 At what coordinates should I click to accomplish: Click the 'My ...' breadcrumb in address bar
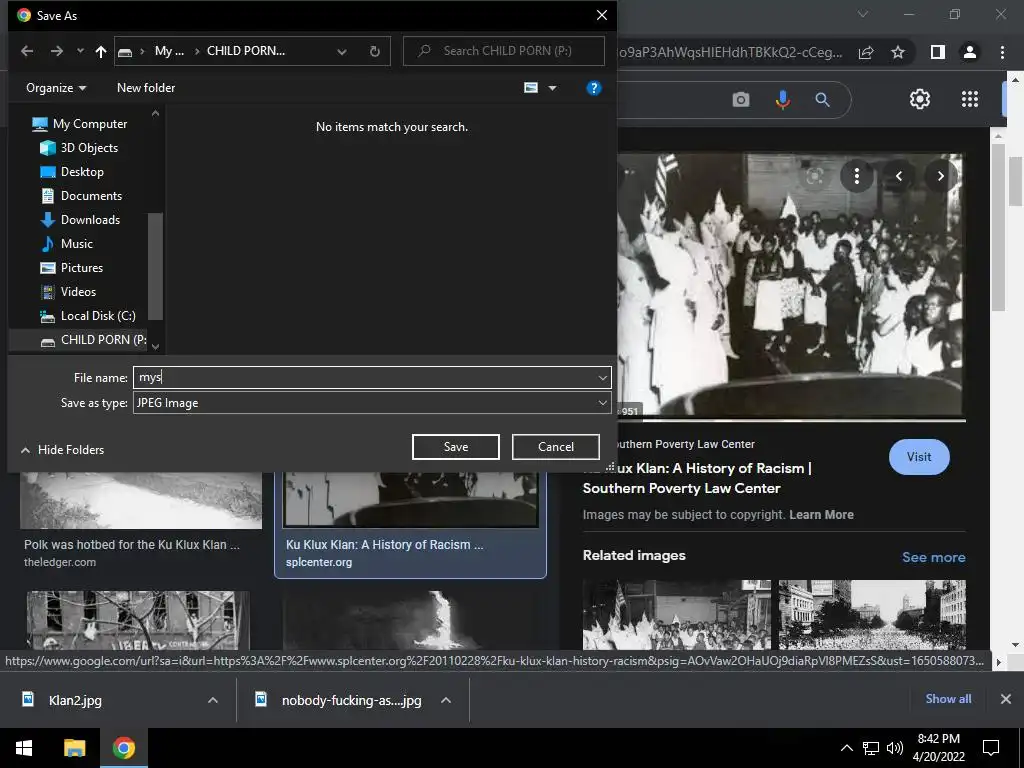(x=169, y=51)
